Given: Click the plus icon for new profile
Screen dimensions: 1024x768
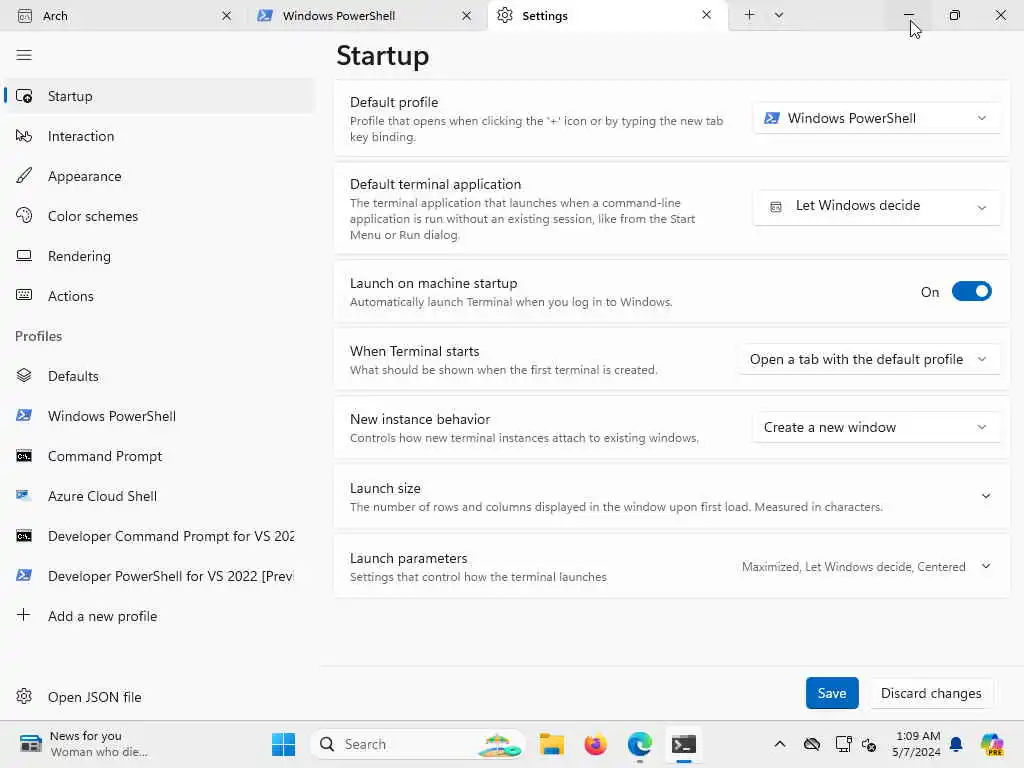Looking at the screenshot, I should [24, 615].
